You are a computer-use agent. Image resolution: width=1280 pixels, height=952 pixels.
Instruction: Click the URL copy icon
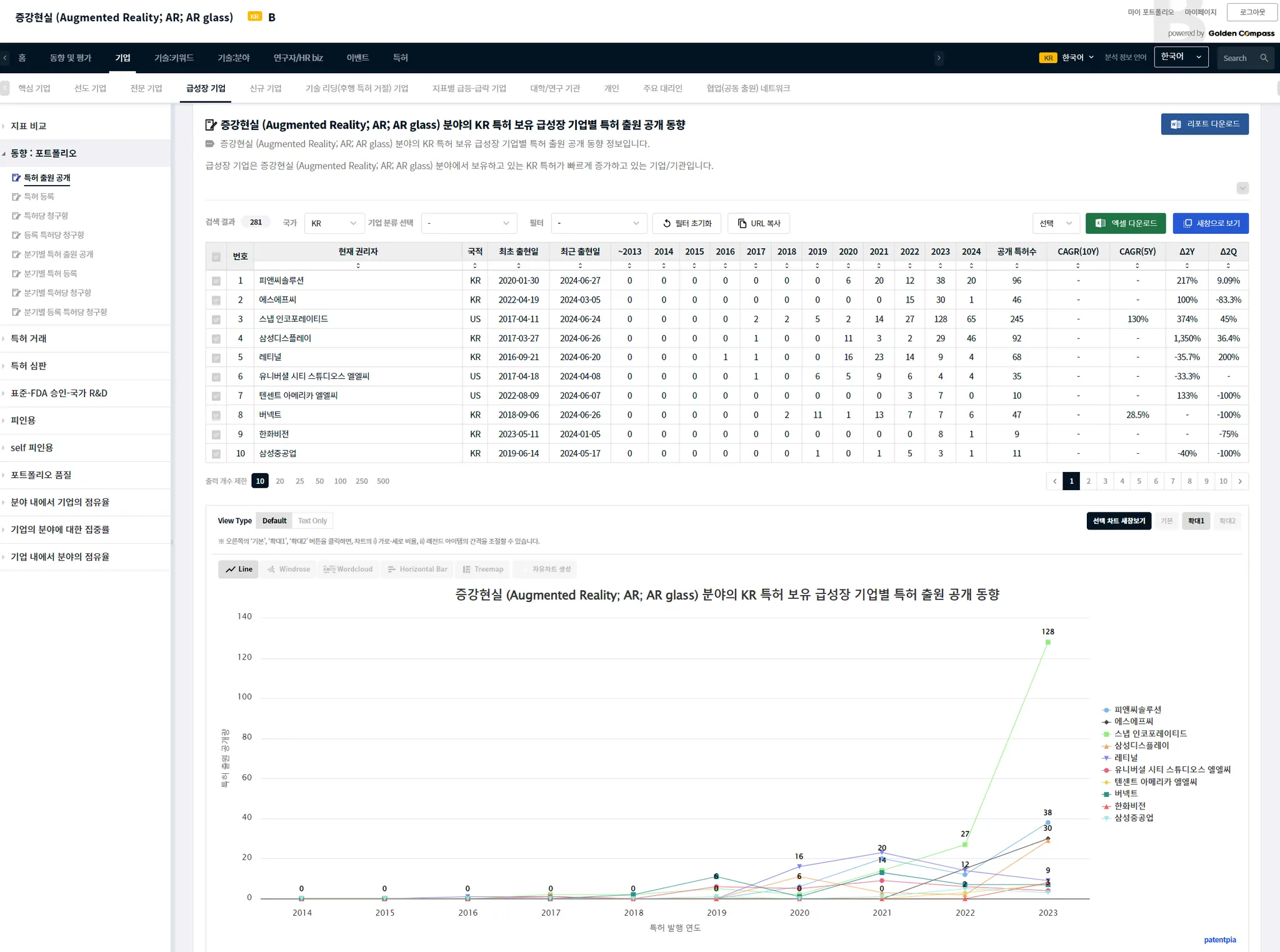pyautogui.click(x=742, y=224)
